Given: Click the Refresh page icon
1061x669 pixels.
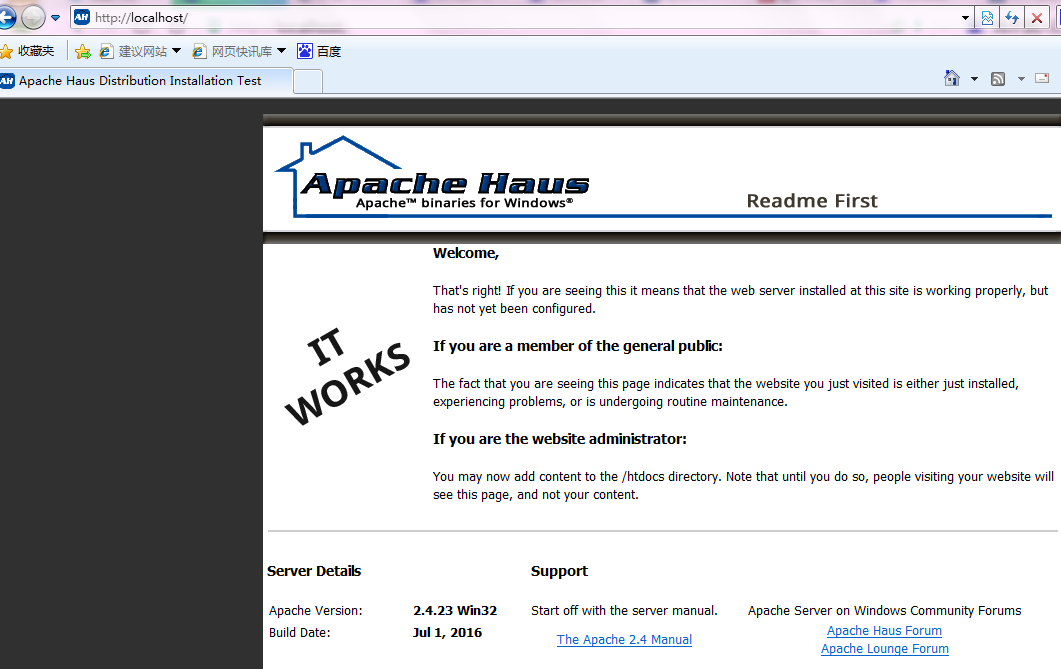Looking at the screenshot, I should (x=1012, y=18).
